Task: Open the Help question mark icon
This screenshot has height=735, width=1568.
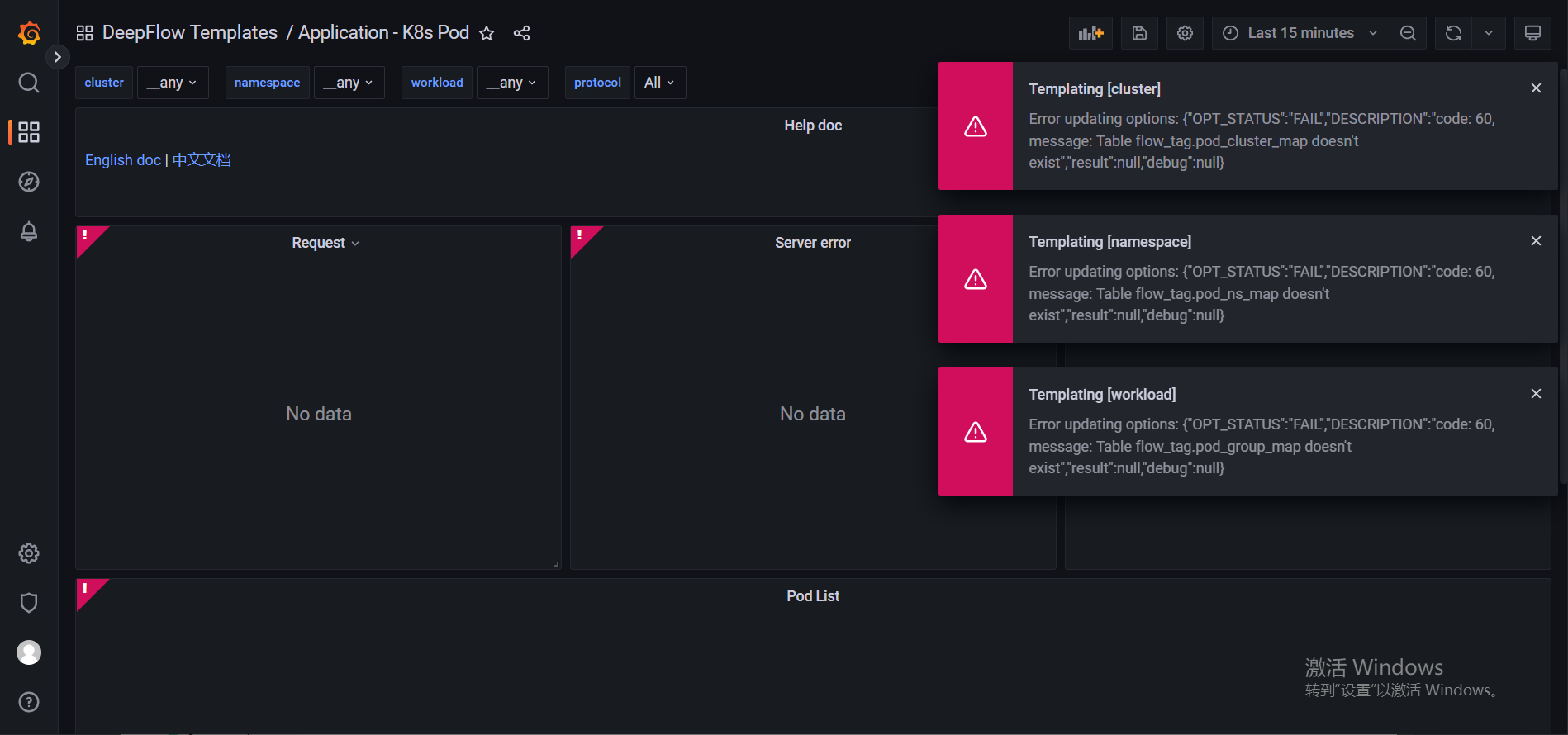Action: (29, 702)
